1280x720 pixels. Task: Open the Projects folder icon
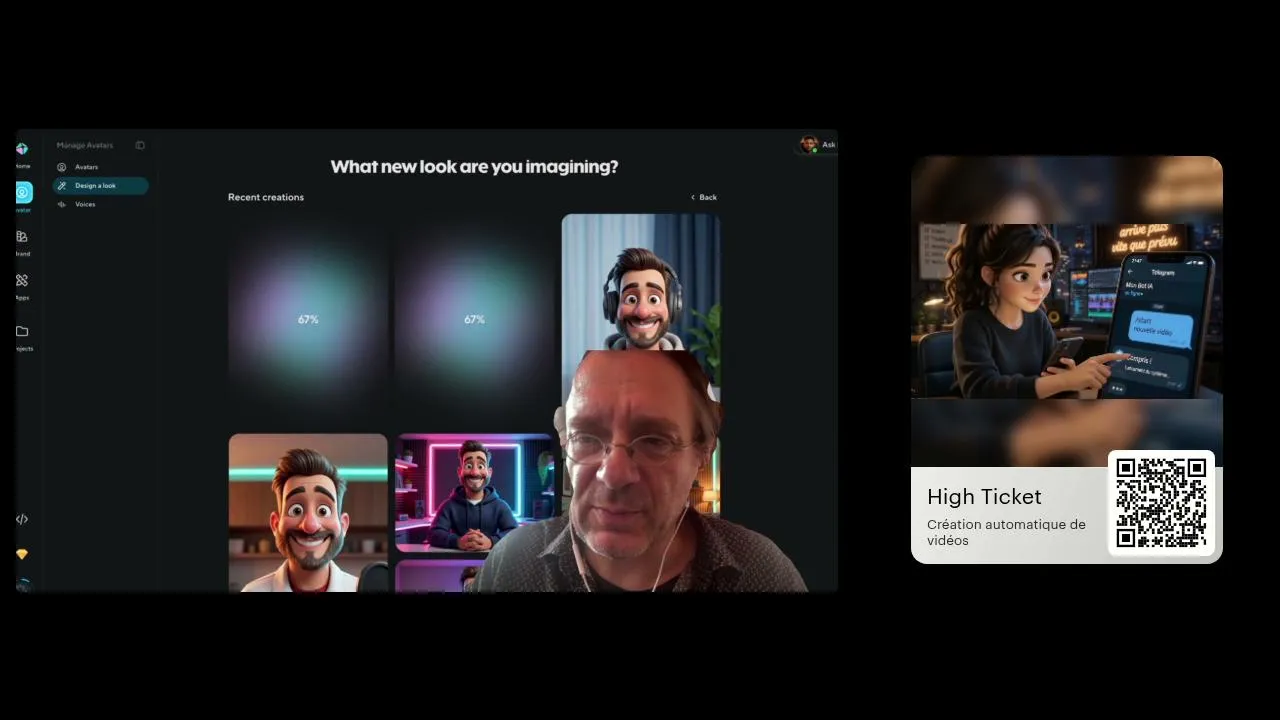click(22, 331)
